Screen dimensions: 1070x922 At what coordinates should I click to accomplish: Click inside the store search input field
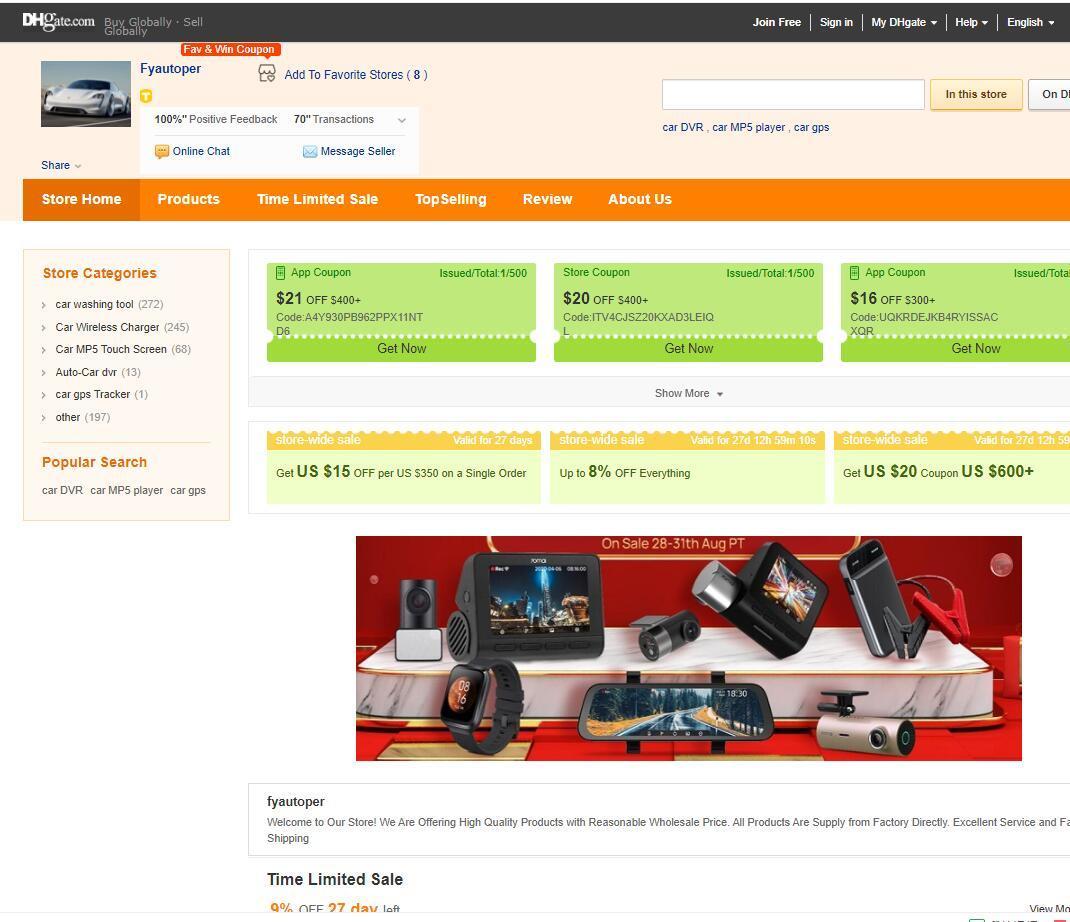[793, 94]
